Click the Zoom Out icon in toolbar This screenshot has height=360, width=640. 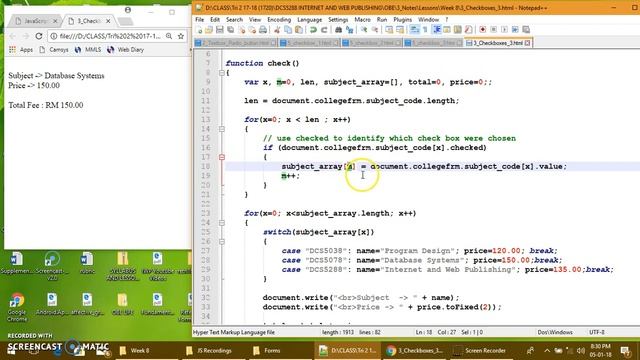coord(375,29)
